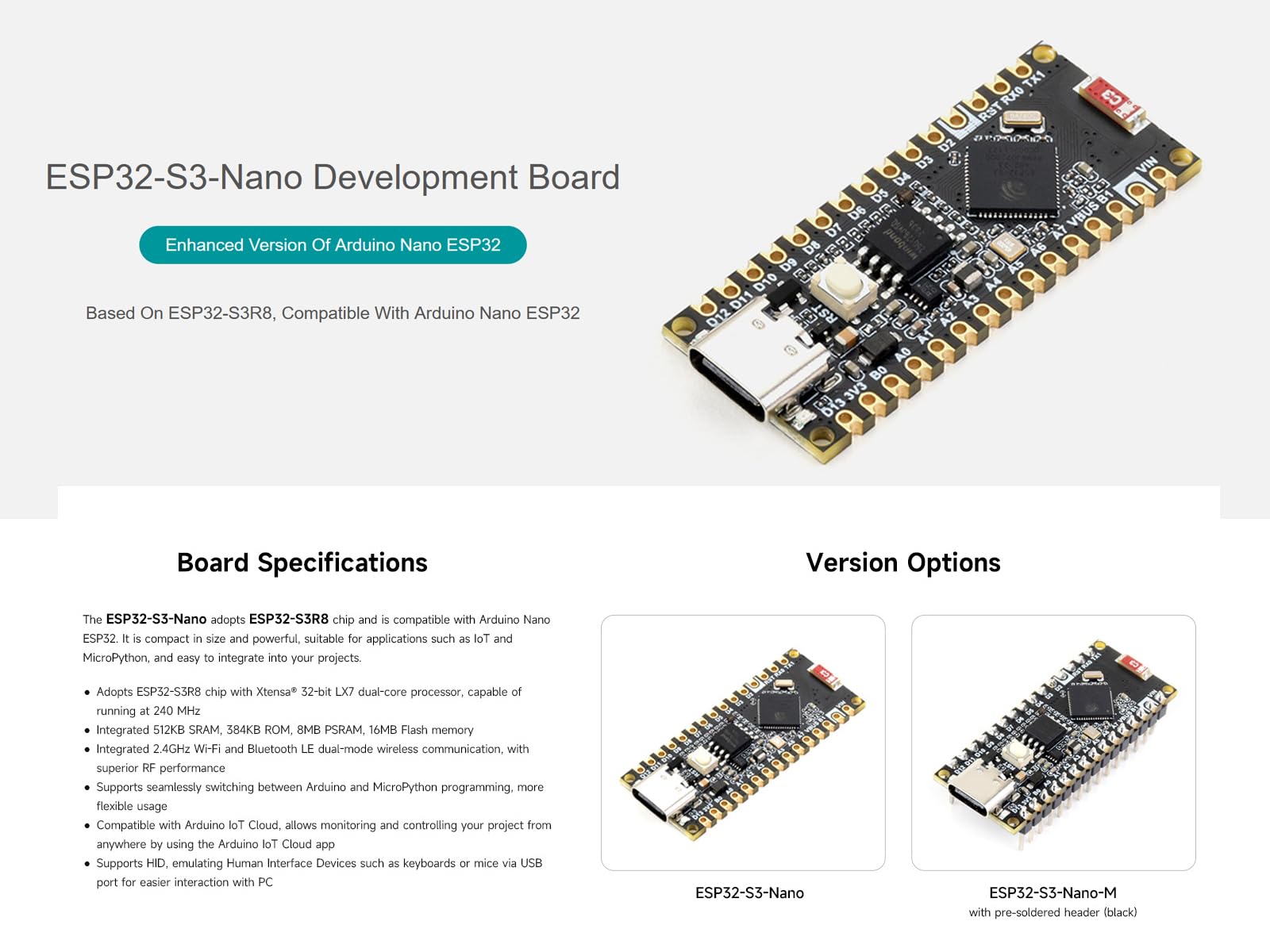Click the bullet about Xtensa 32-bit LX7 processor
The image size is (1270, 952).
[x=309, y=701]
